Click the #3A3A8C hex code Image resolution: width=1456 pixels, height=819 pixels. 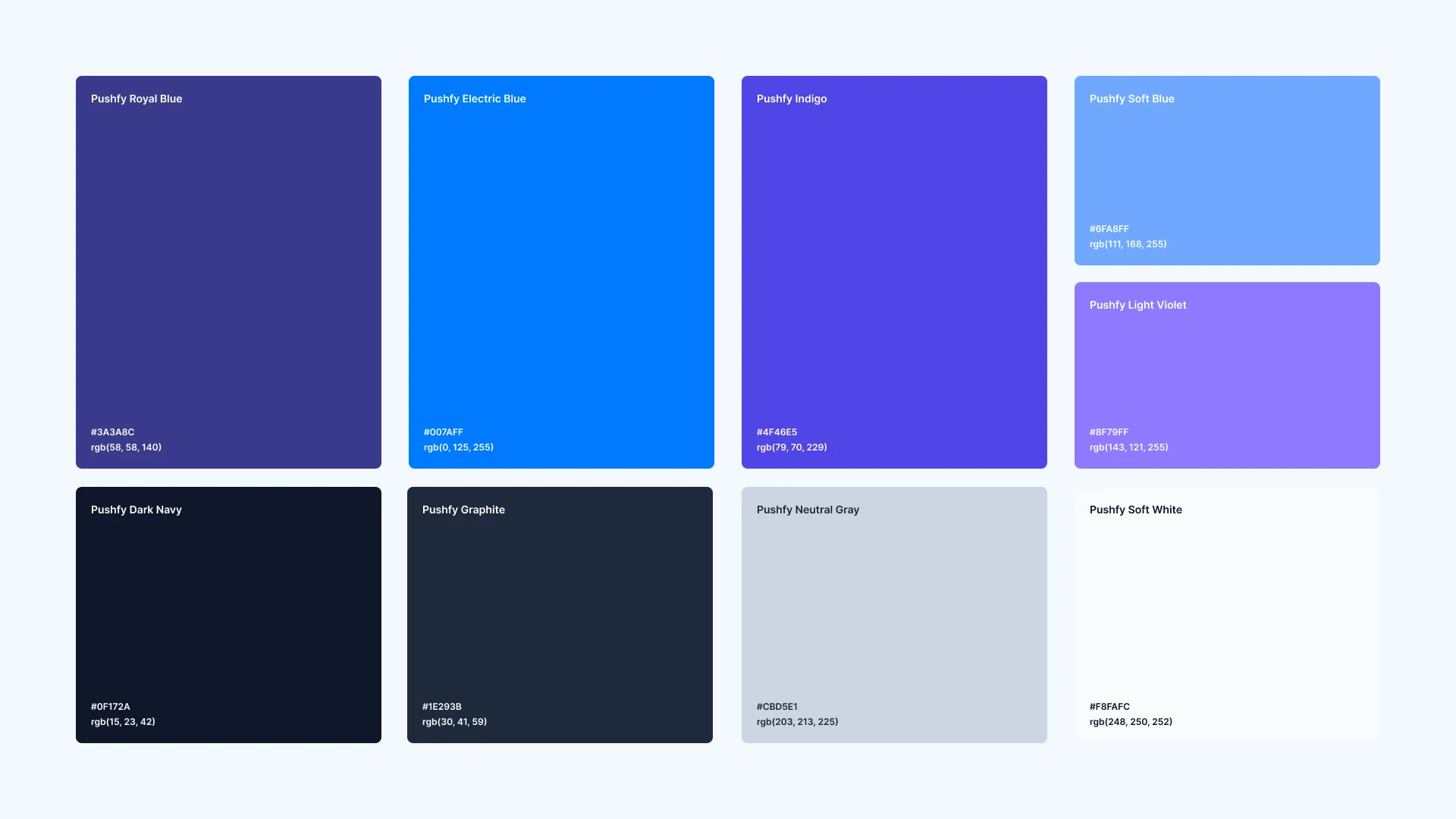(x=112, y=432)
